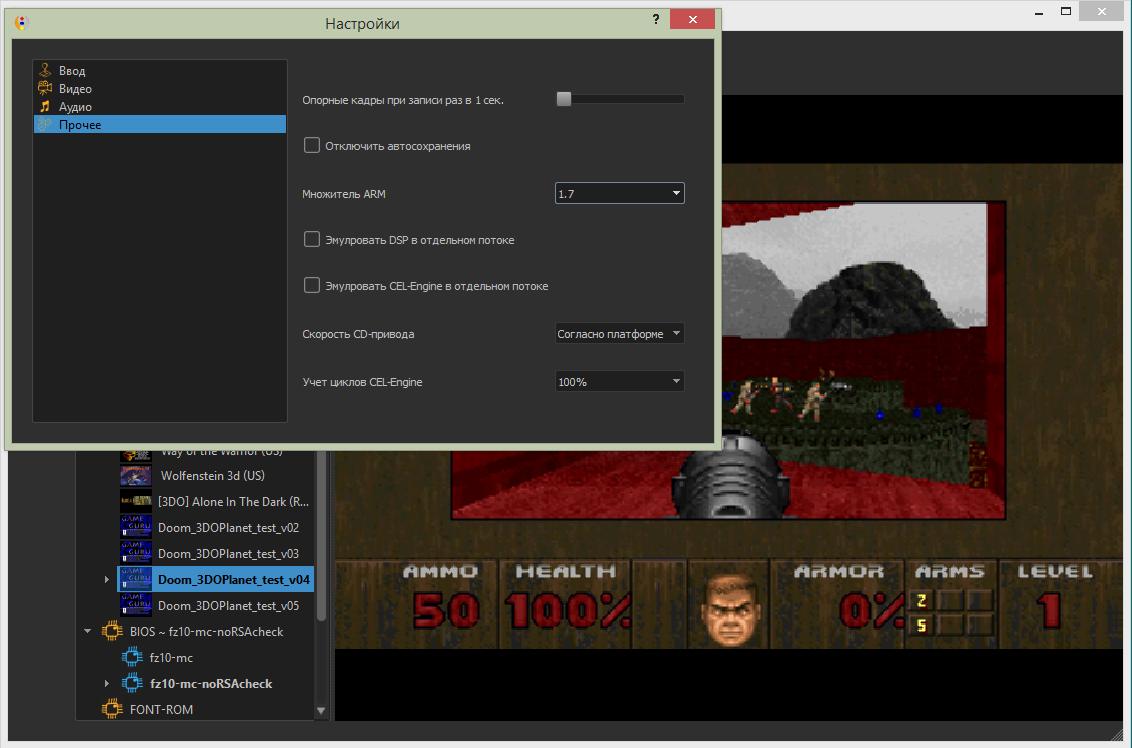Select [3DO] Alone In The Dark entry
1132x748 pixels.
[232, 501]
